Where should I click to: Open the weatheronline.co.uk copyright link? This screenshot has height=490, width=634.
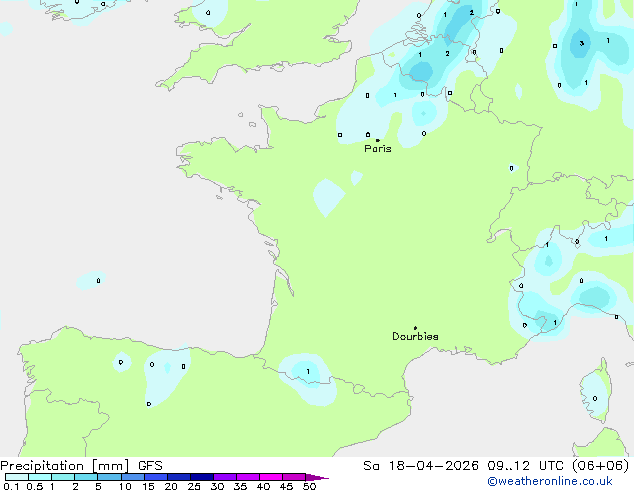(550, 481)
